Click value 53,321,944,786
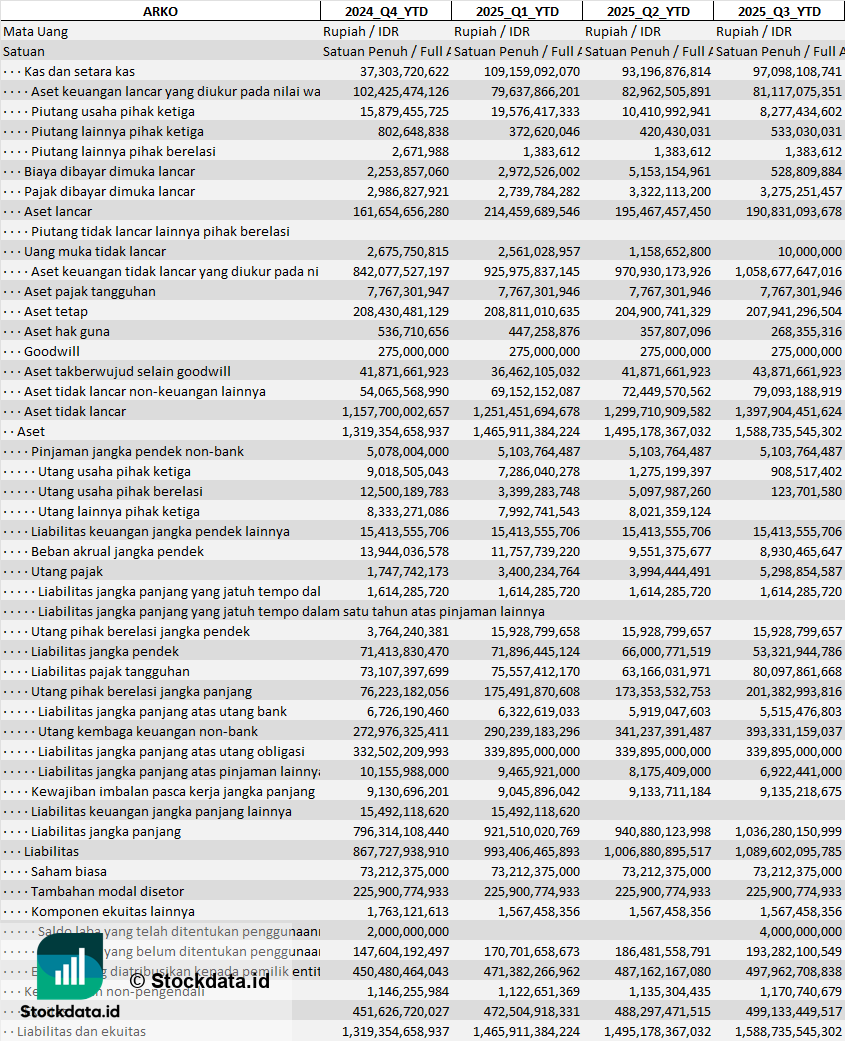Screen dimensions: 845x1041 pyautogui.click(x=797, y=651)
